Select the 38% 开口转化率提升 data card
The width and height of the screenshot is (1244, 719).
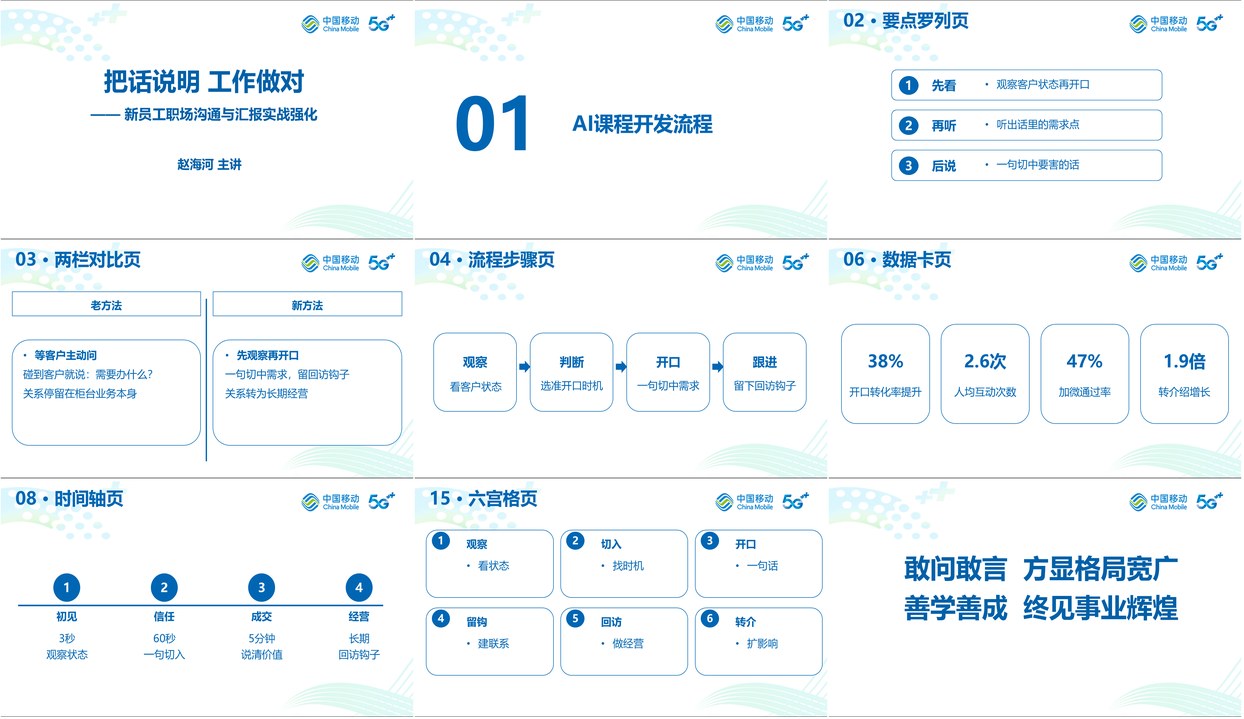[x=886, y=374]
